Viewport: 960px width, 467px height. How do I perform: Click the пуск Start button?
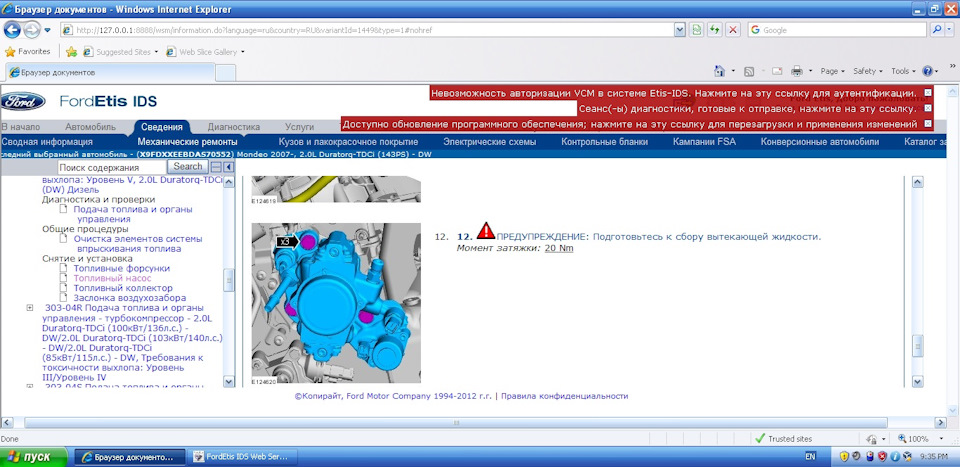tap(34, 457)
